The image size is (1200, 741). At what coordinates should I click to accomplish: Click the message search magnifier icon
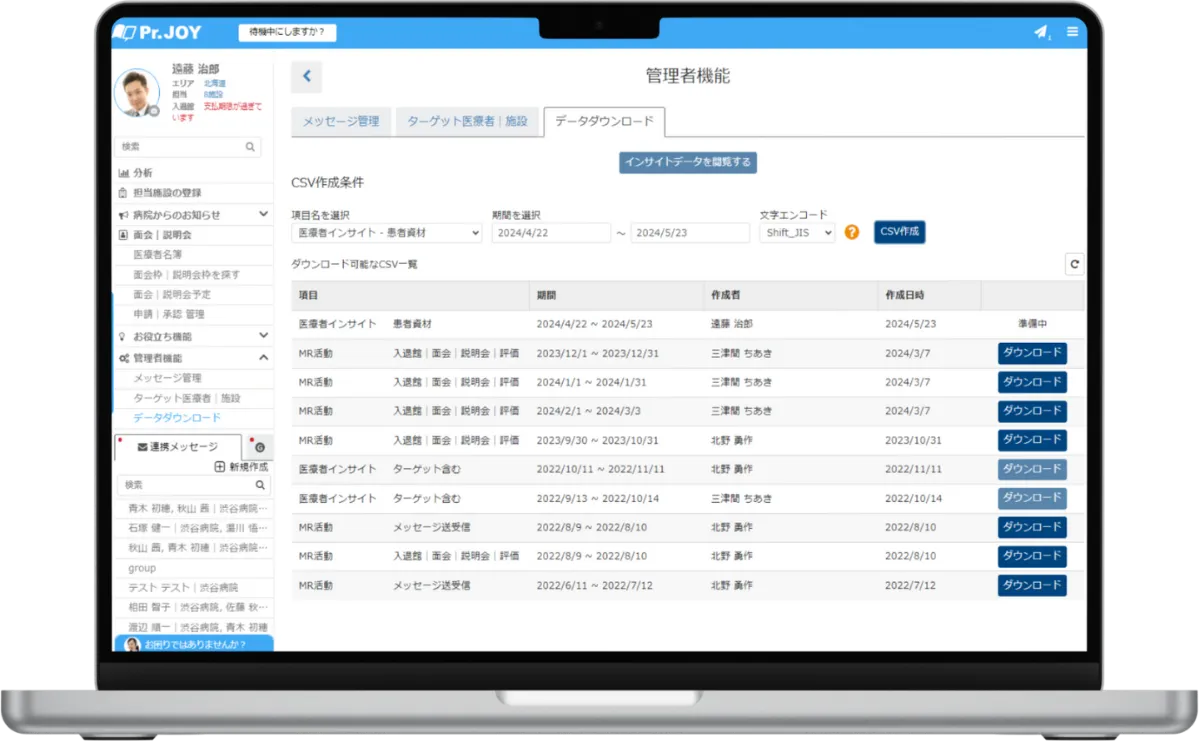coord(260,485)
